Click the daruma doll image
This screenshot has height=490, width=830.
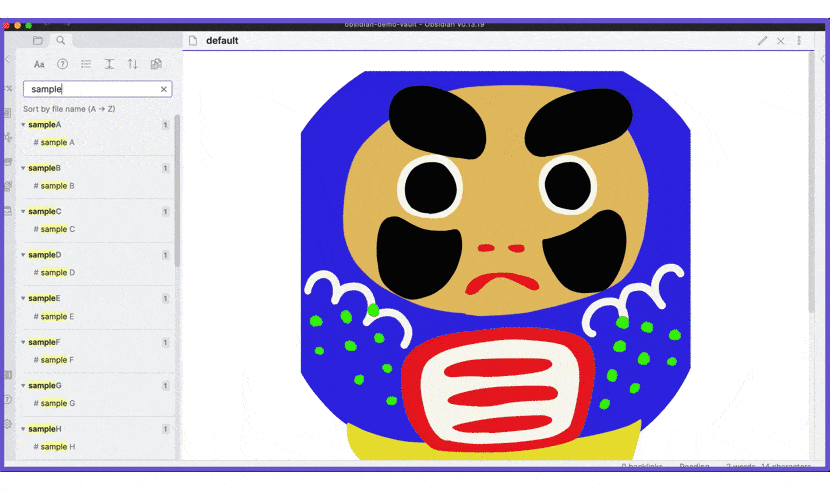tap(496, 265)
